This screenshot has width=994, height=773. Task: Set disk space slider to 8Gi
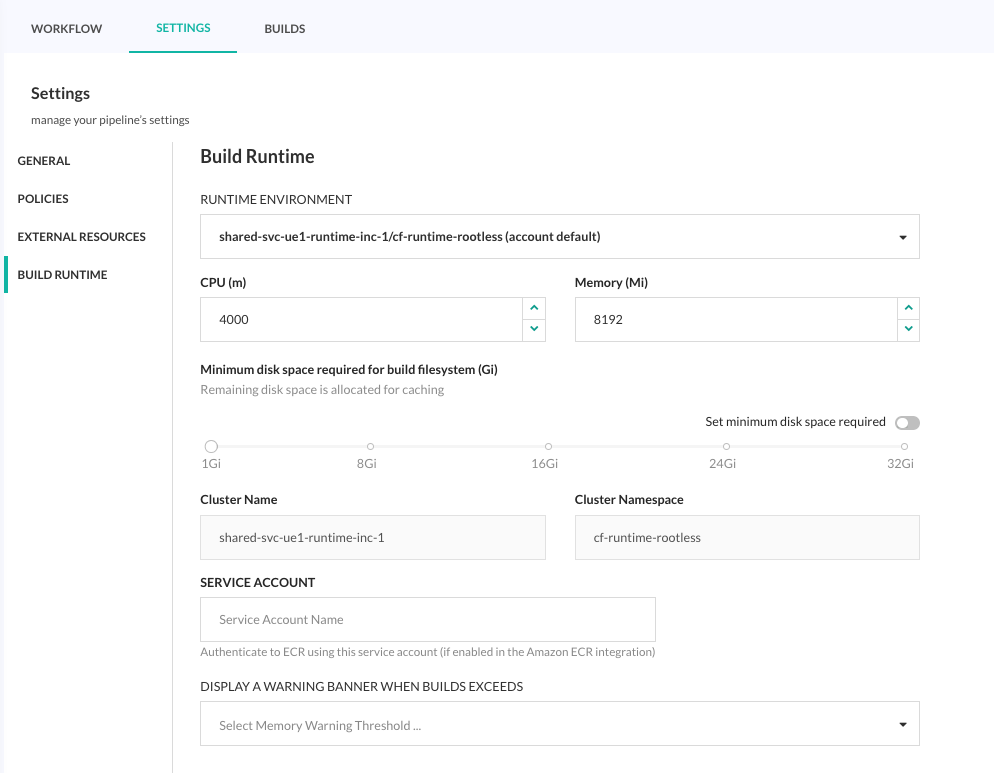tap(370, 447)
